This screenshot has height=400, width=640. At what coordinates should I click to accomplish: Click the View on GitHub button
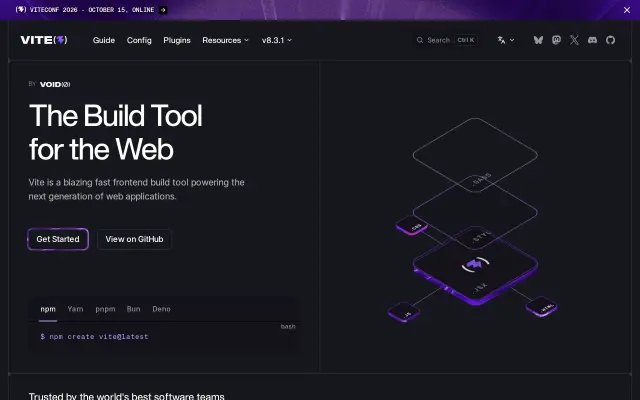[134, 239]
